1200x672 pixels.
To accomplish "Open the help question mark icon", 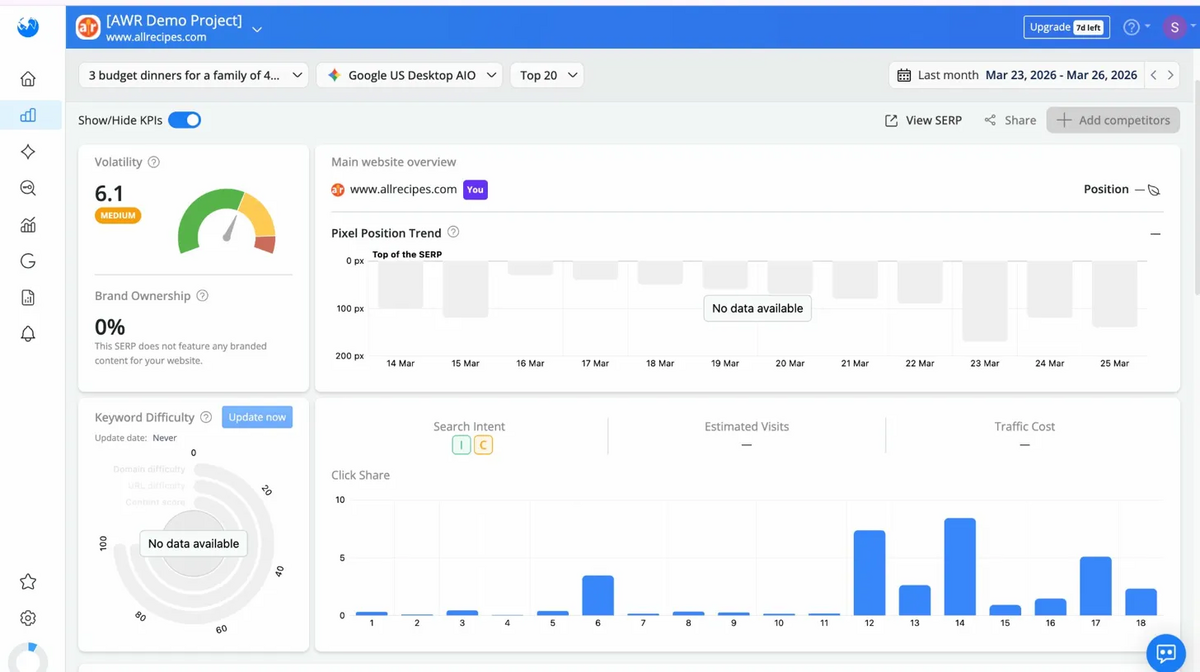I will point(1131,27).
